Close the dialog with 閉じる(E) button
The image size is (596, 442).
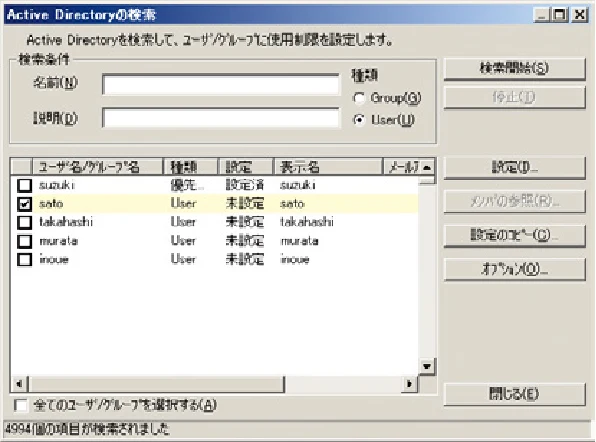tap(514, 394)
